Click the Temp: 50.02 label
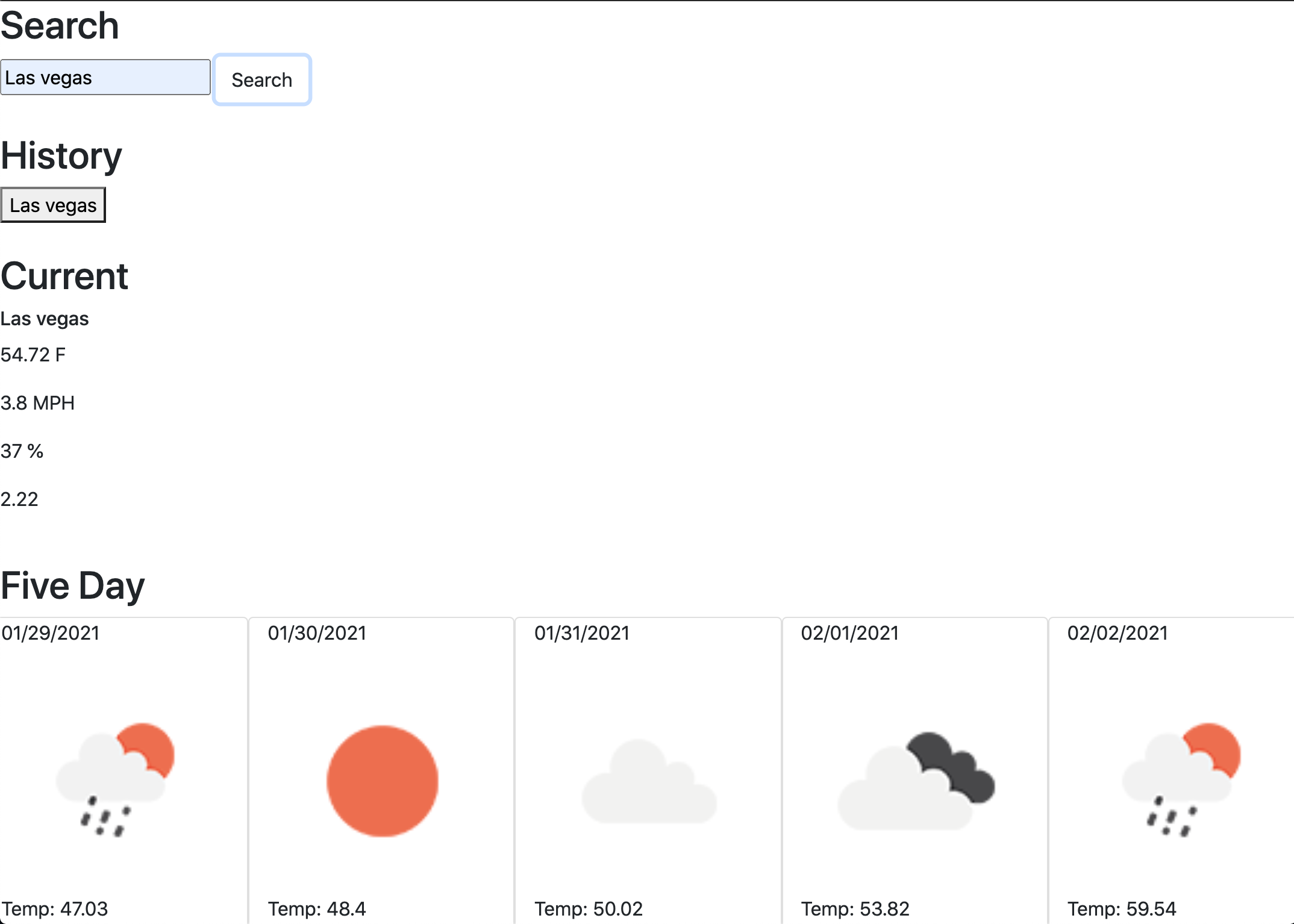The image size is (1294, 924). pos(589,908)
